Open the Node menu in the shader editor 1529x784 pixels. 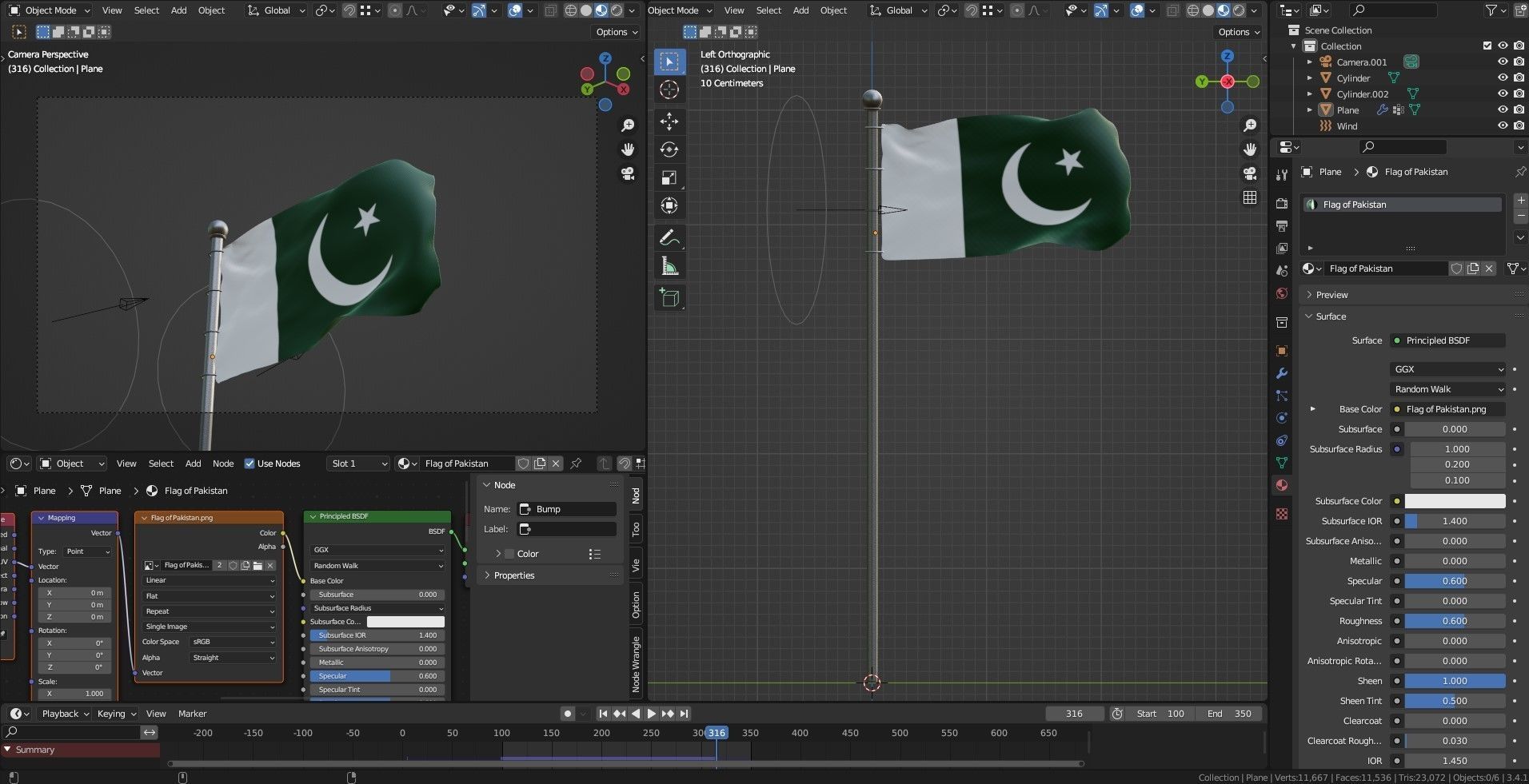(222, 464)
